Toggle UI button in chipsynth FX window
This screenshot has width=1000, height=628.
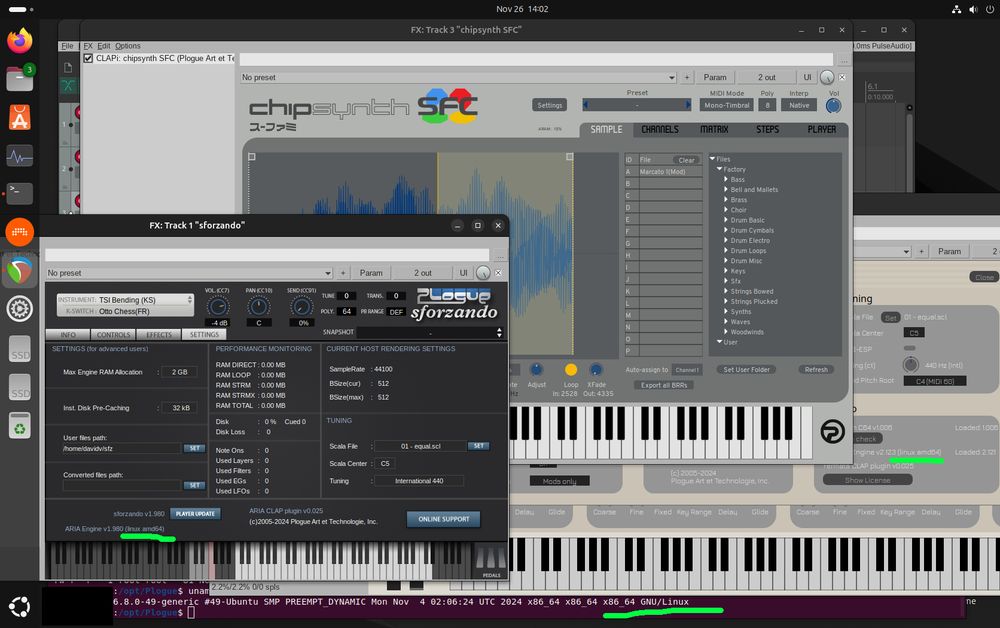coord(807,77)
